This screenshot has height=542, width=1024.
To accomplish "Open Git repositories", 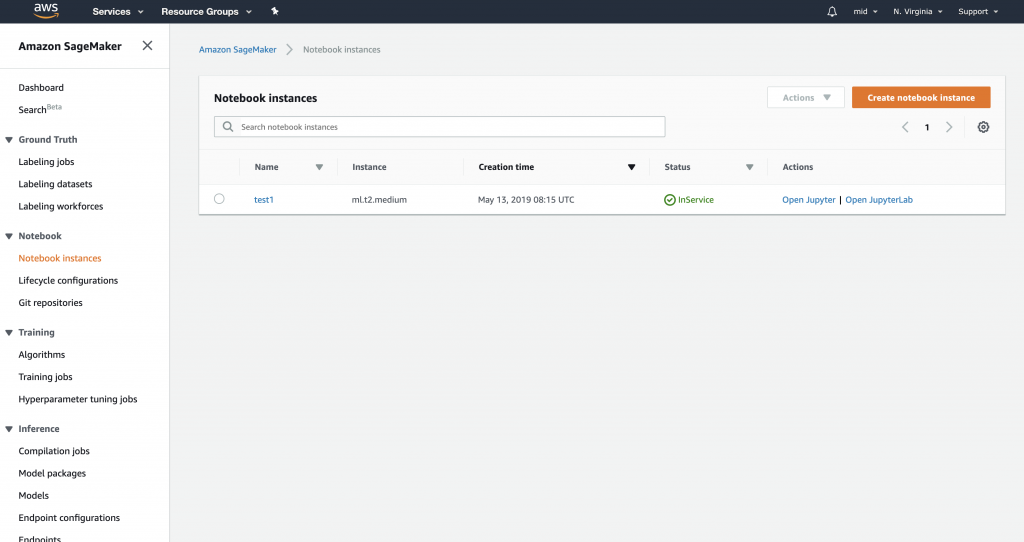I will [50, 303].
